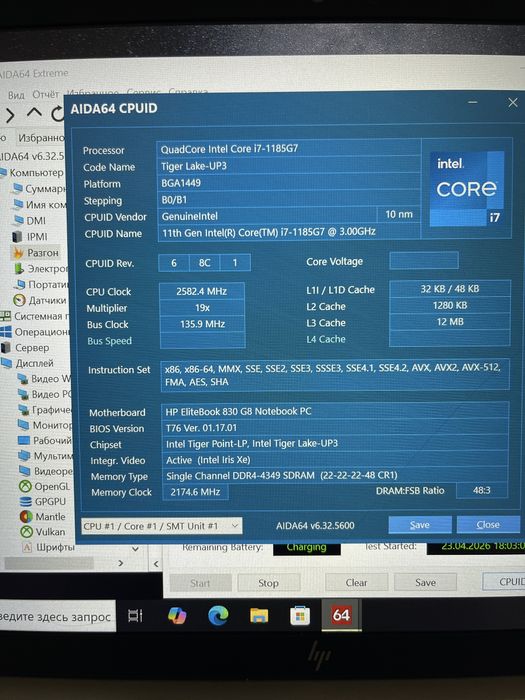This screenshot has height=700, width=525.
Task: Click the left scroll arrow in the right pane
Action: (x=156, y=563)
